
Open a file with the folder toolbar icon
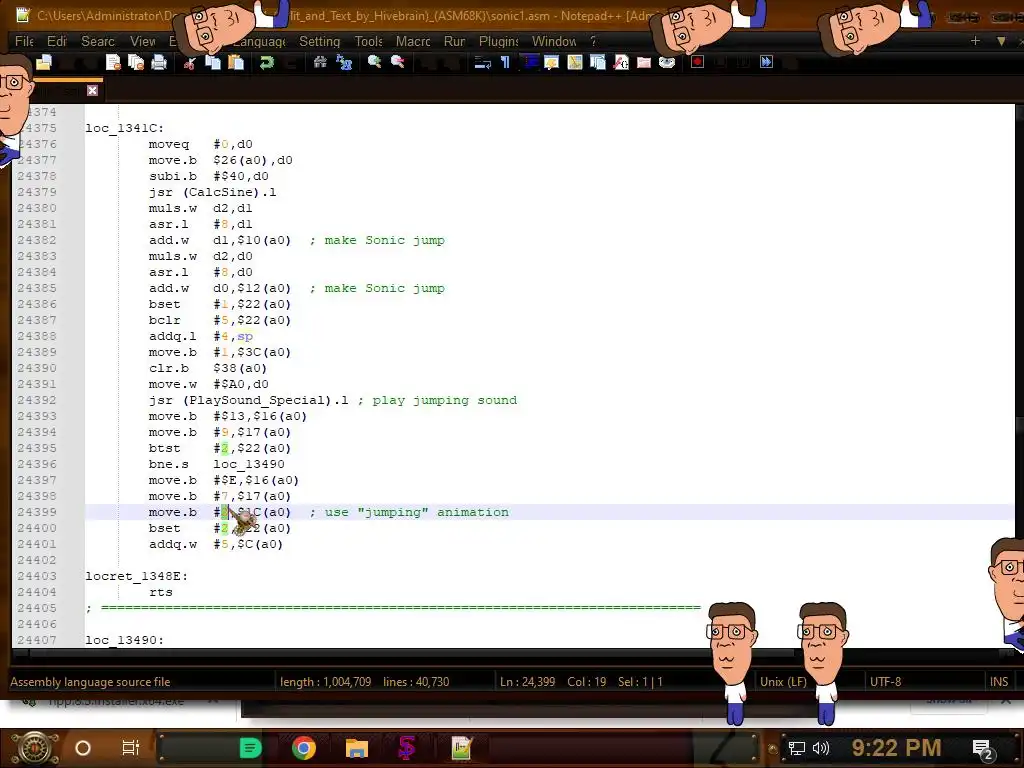click(x=44, y=63)
